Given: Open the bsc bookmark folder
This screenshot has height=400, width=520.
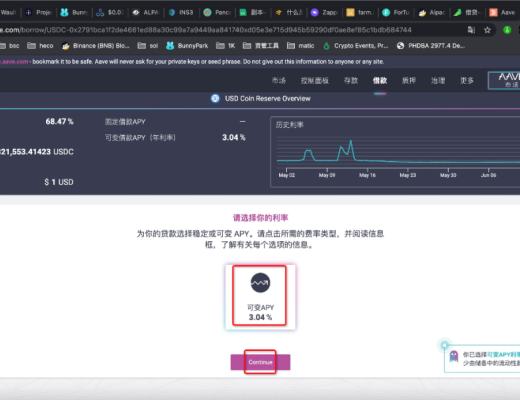Looking at the screenshot, I should click(10, 46).
